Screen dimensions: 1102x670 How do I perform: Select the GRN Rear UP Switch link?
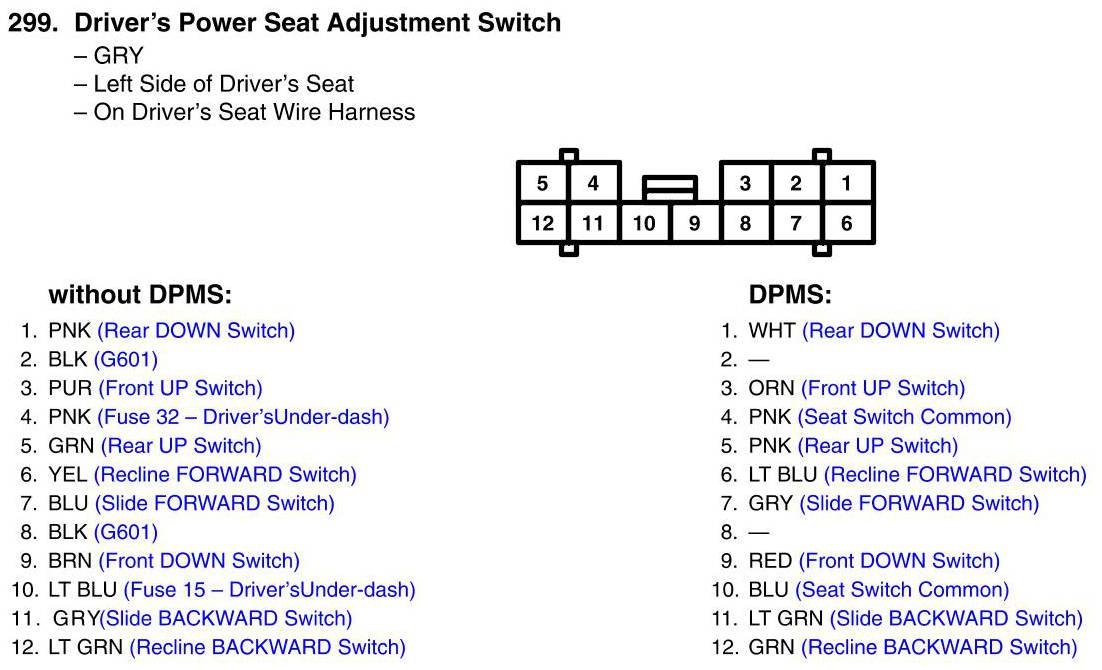(181, 446)
